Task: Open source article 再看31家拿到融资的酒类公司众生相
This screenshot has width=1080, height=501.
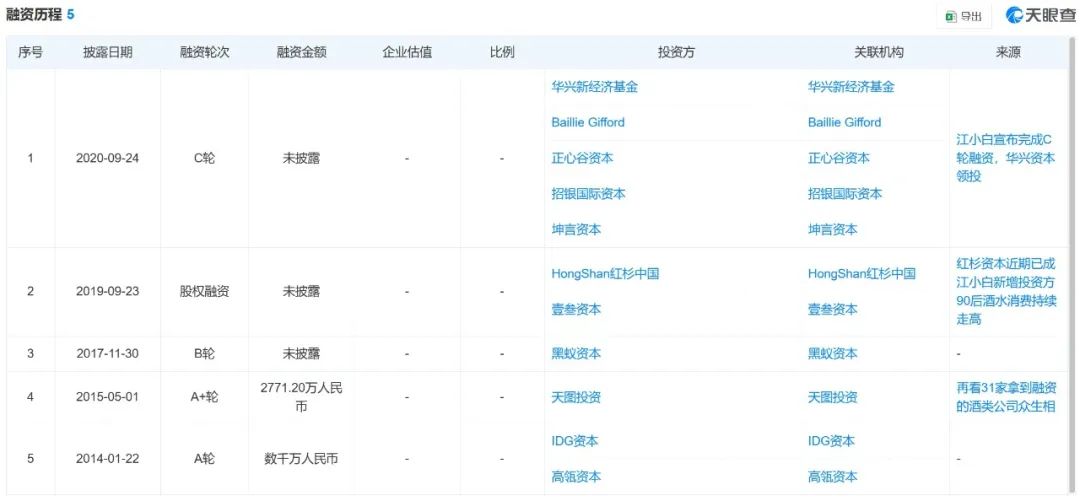Action: (1006, 397)
